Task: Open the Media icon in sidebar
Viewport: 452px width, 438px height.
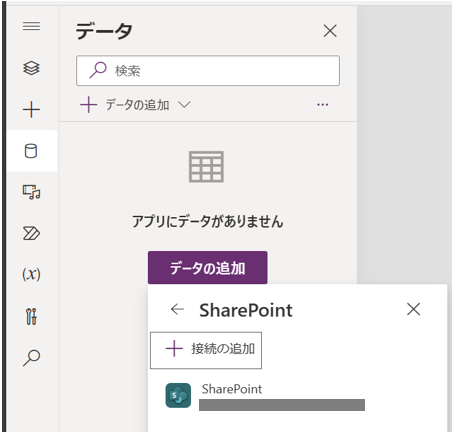Action: [x=31, y=192]
